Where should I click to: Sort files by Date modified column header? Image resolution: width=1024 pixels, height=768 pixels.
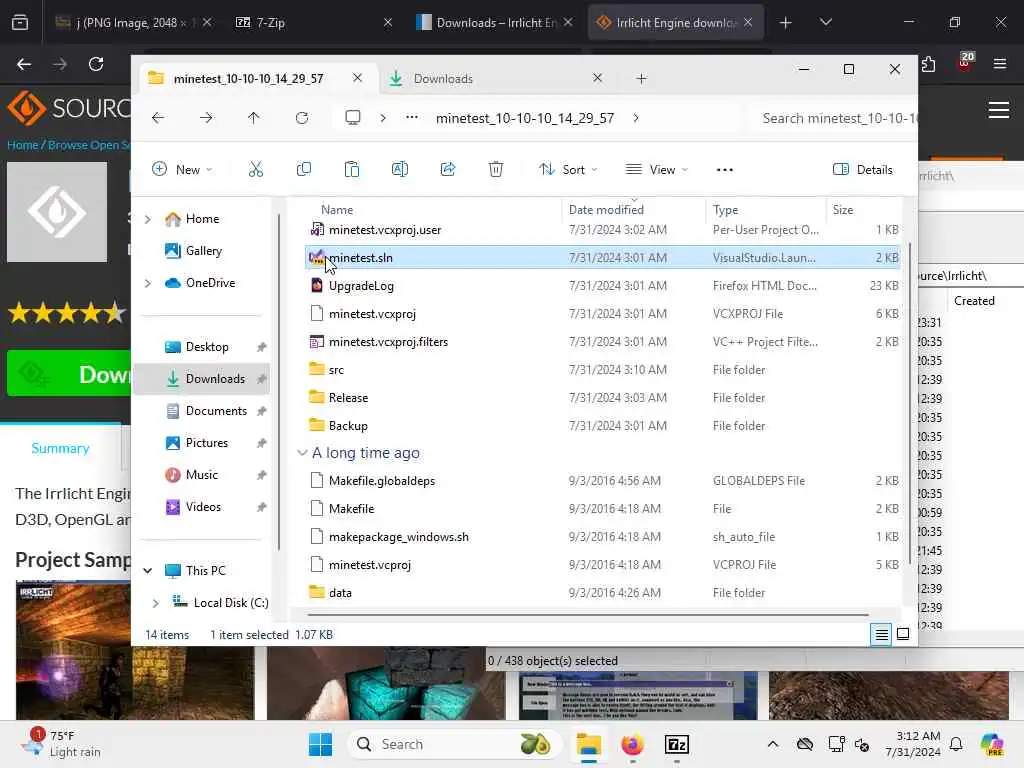(x=606, y=210)
